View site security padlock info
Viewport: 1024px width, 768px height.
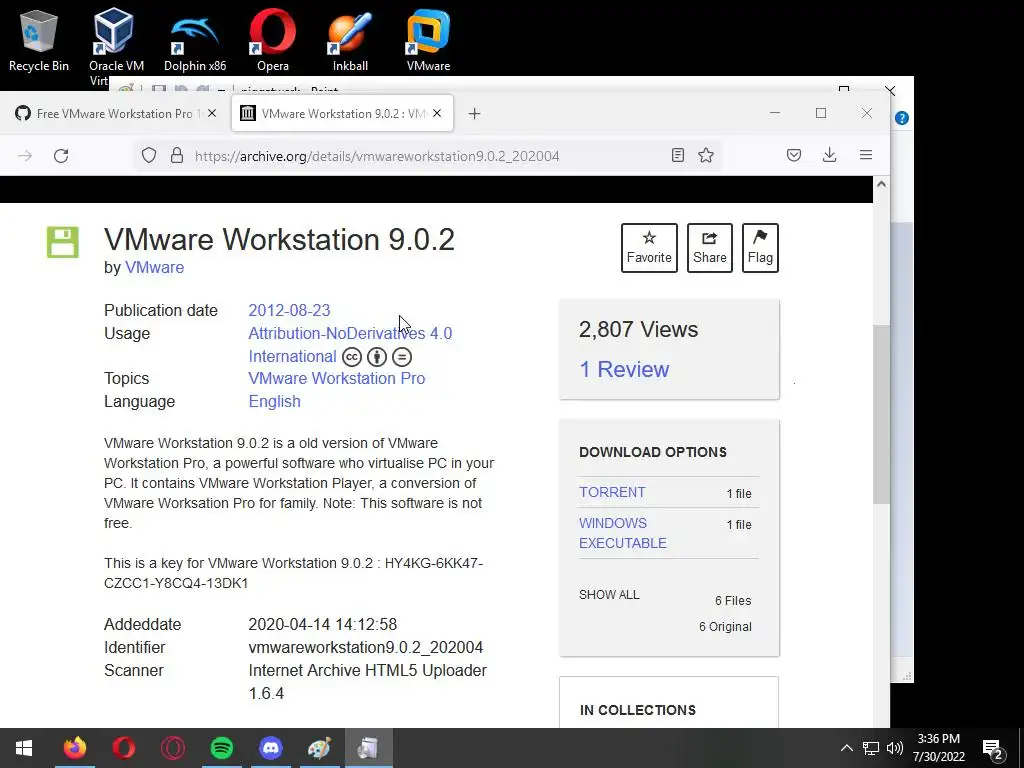tap(176, 155)
